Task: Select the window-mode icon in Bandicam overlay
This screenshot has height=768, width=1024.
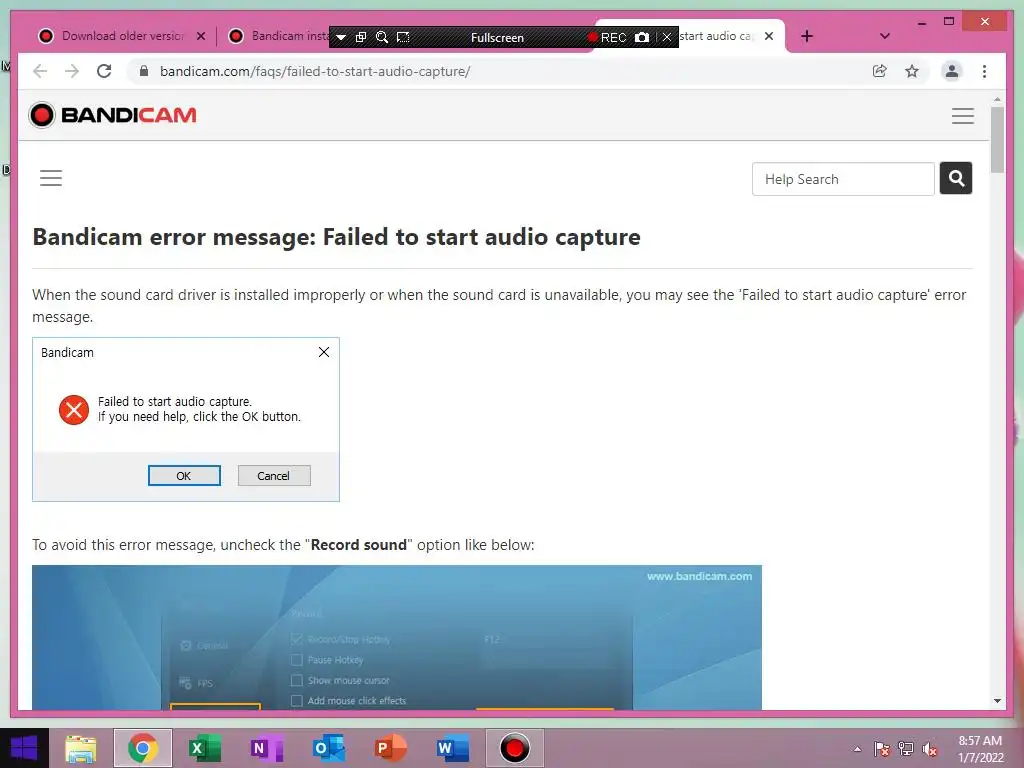Action: [x=360, y=37]
